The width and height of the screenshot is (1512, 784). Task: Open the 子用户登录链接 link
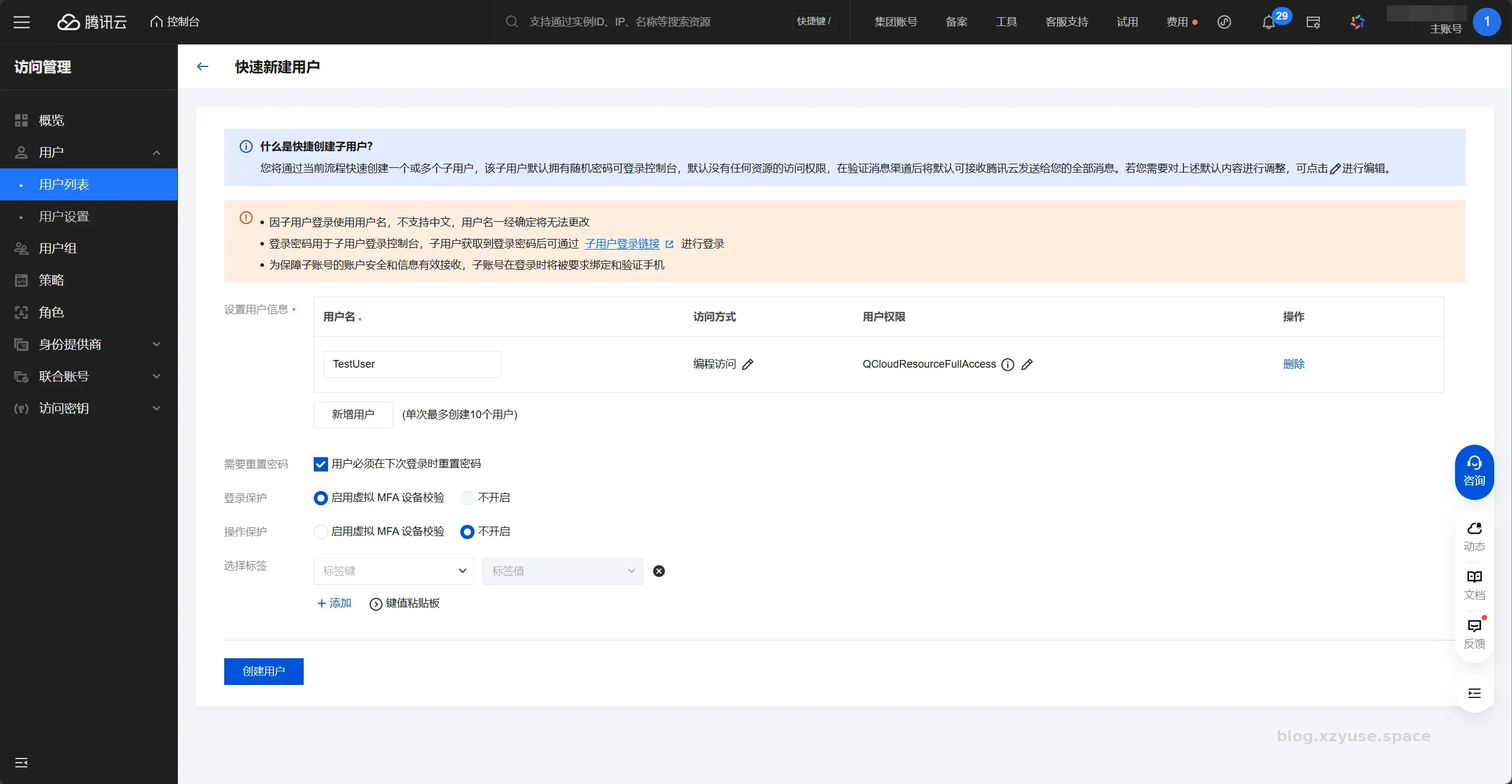pyautogui.click(x=622, y=244)
